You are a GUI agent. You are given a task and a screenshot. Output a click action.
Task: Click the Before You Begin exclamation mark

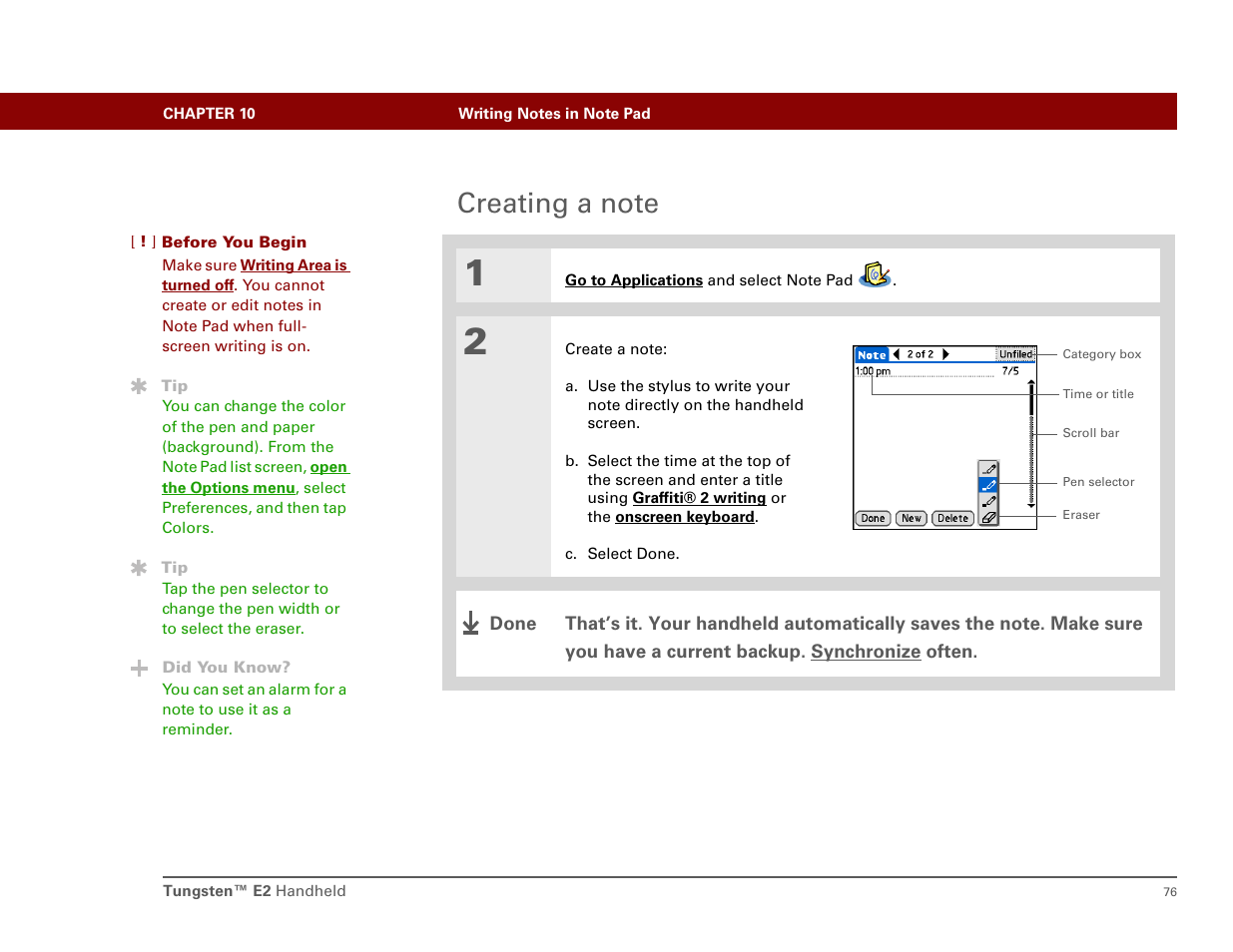[143, 241]
